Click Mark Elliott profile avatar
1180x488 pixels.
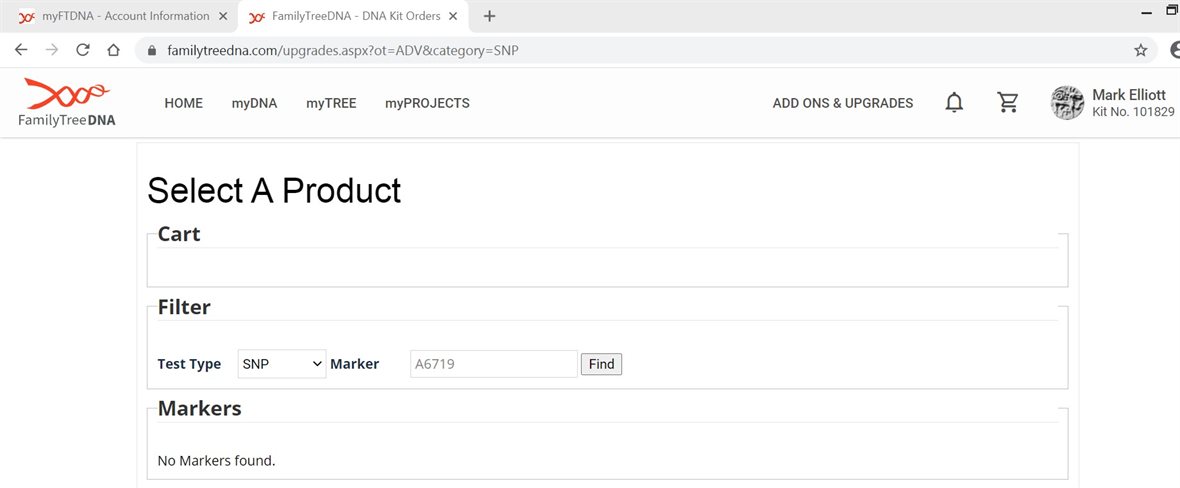(1067, 103)
